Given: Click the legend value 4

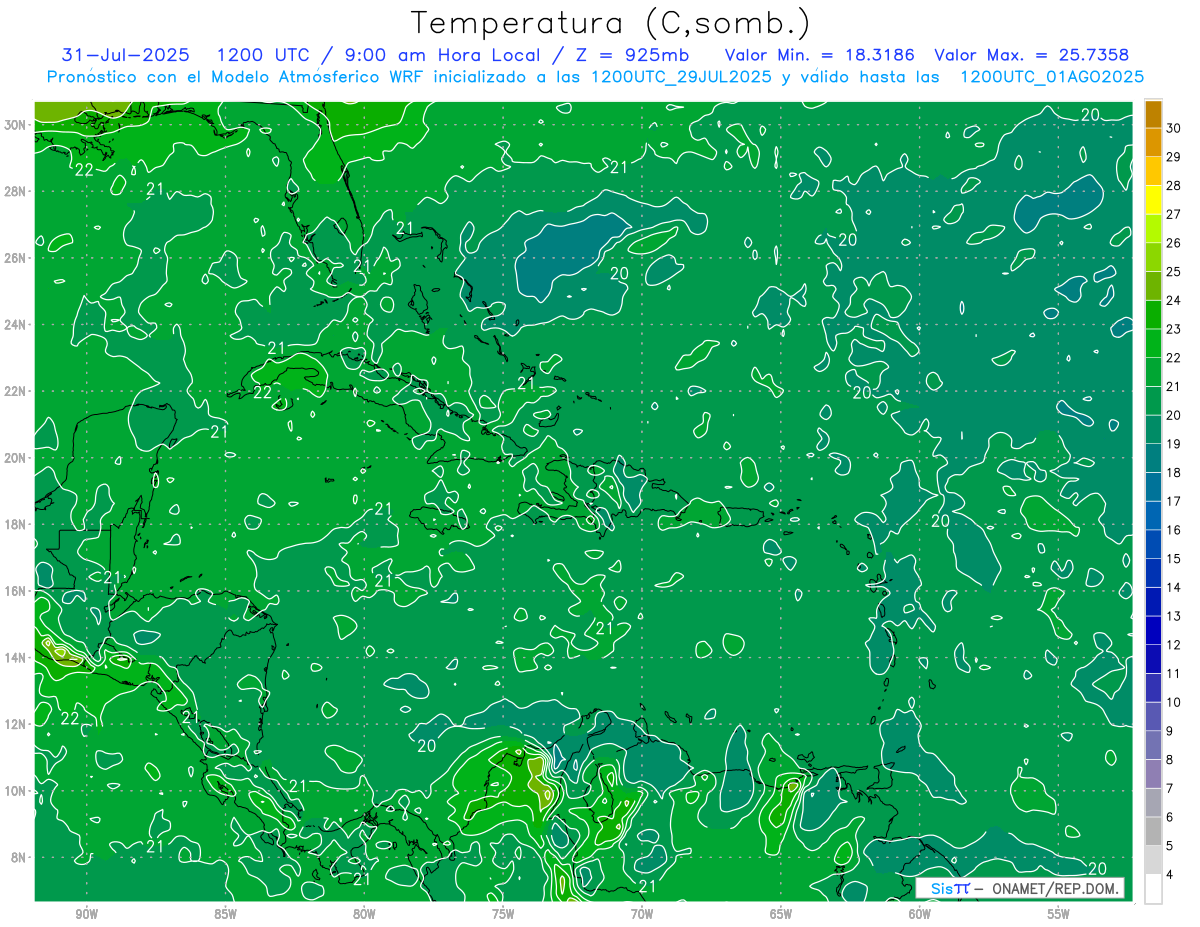Looking at the screenshot, I should [1170, 874].
